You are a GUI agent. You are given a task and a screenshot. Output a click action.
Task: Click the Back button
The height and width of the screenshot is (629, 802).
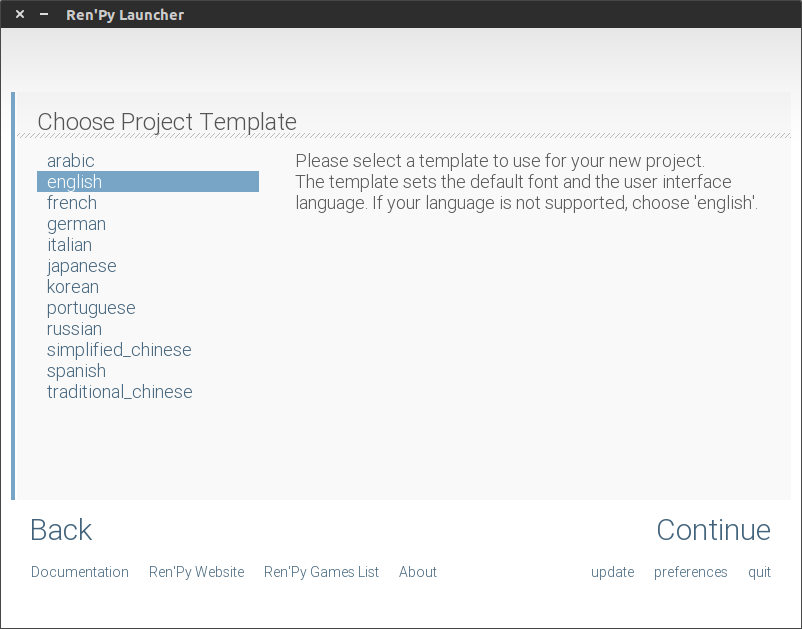click(61, 530)
